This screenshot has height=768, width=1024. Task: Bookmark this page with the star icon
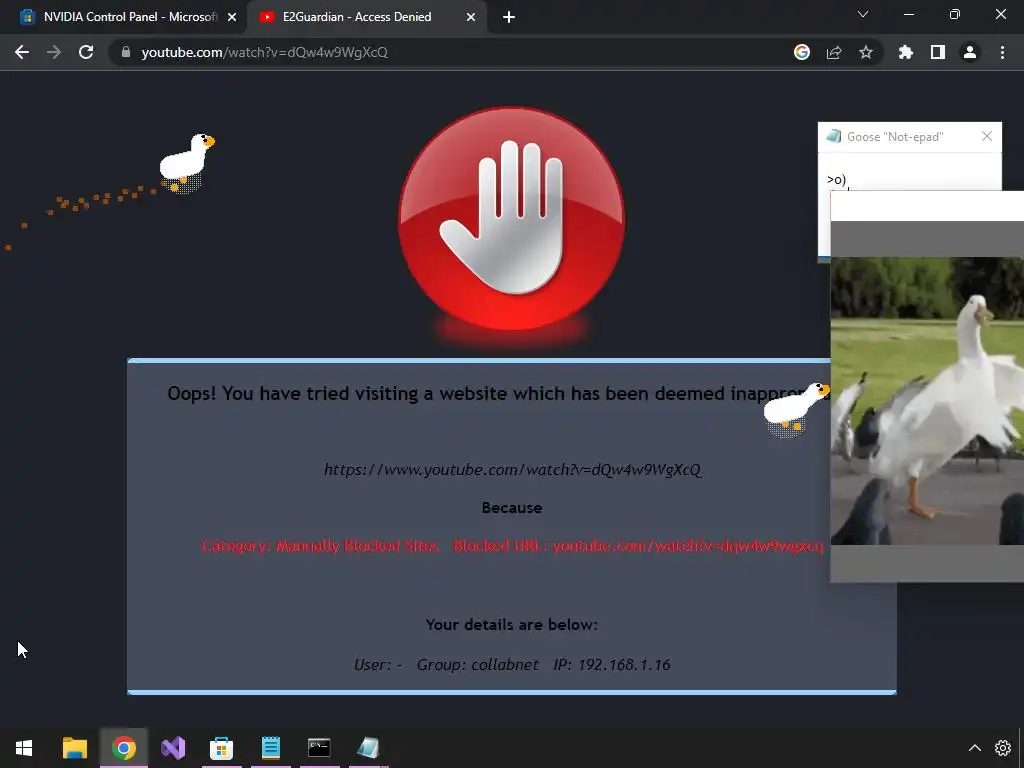pyautogui.click(x=866, y=52)
